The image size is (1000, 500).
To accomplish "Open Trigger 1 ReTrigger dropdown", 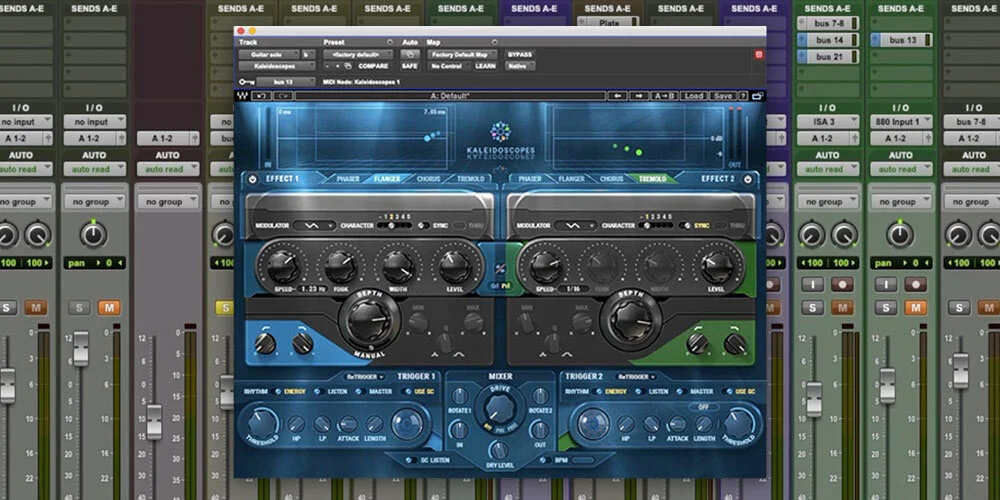I will pyautogui.click(x=365, y=377).
